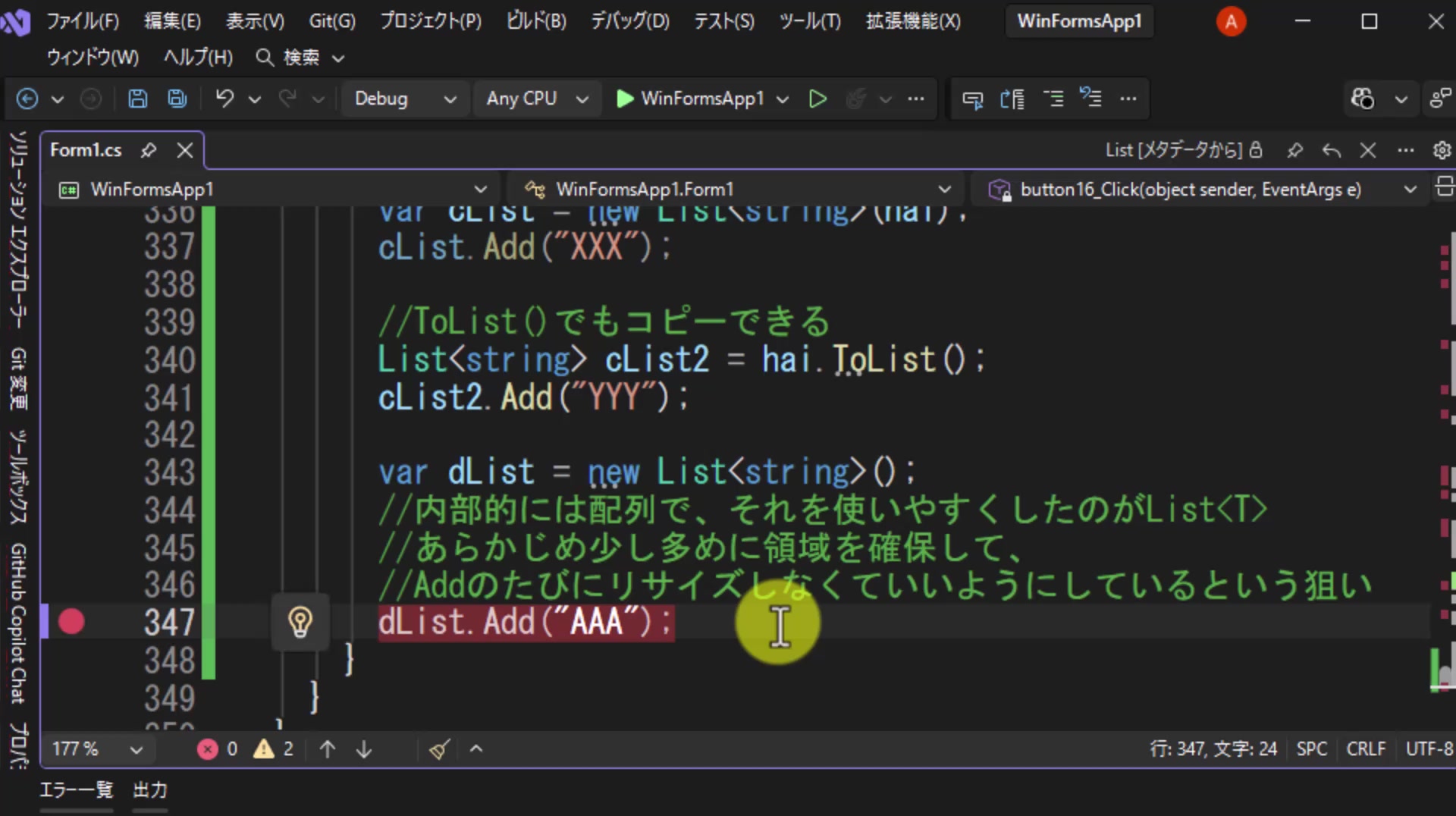Viewport: 1456px width, 816px height.
Task: Open the 拡張機能(X) menu
Action: click(x=913, y=21)
